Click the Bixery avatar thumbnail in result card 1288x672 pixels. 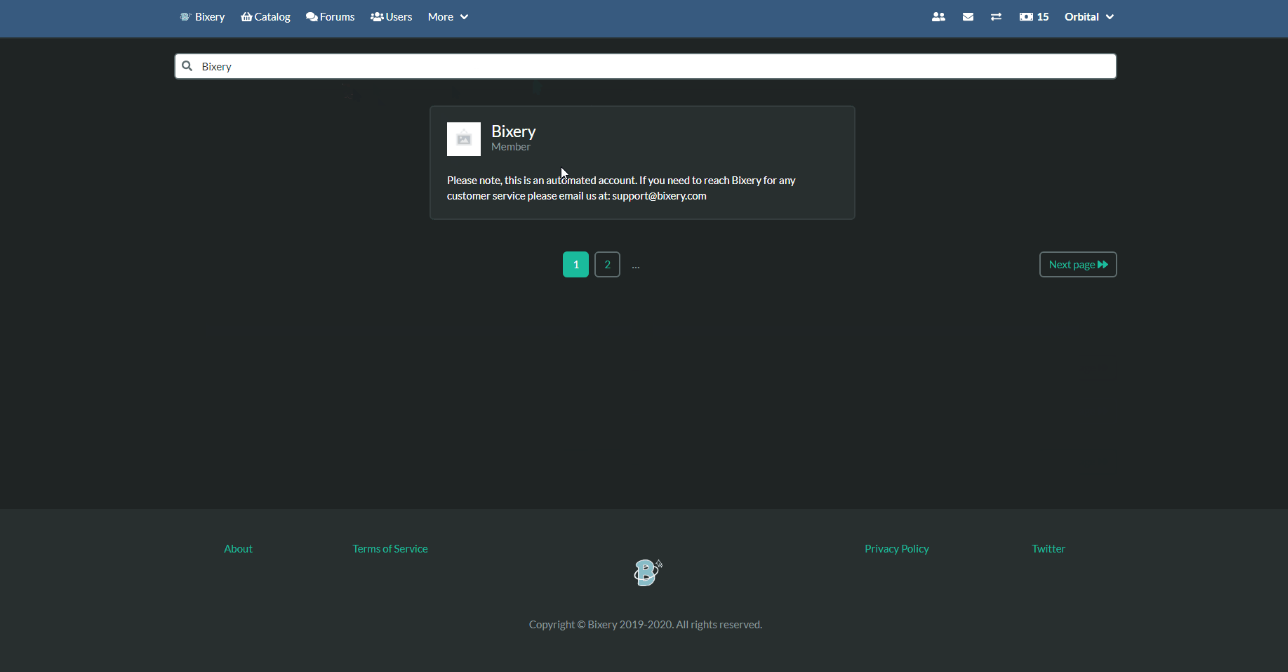[x=464, y=139]
